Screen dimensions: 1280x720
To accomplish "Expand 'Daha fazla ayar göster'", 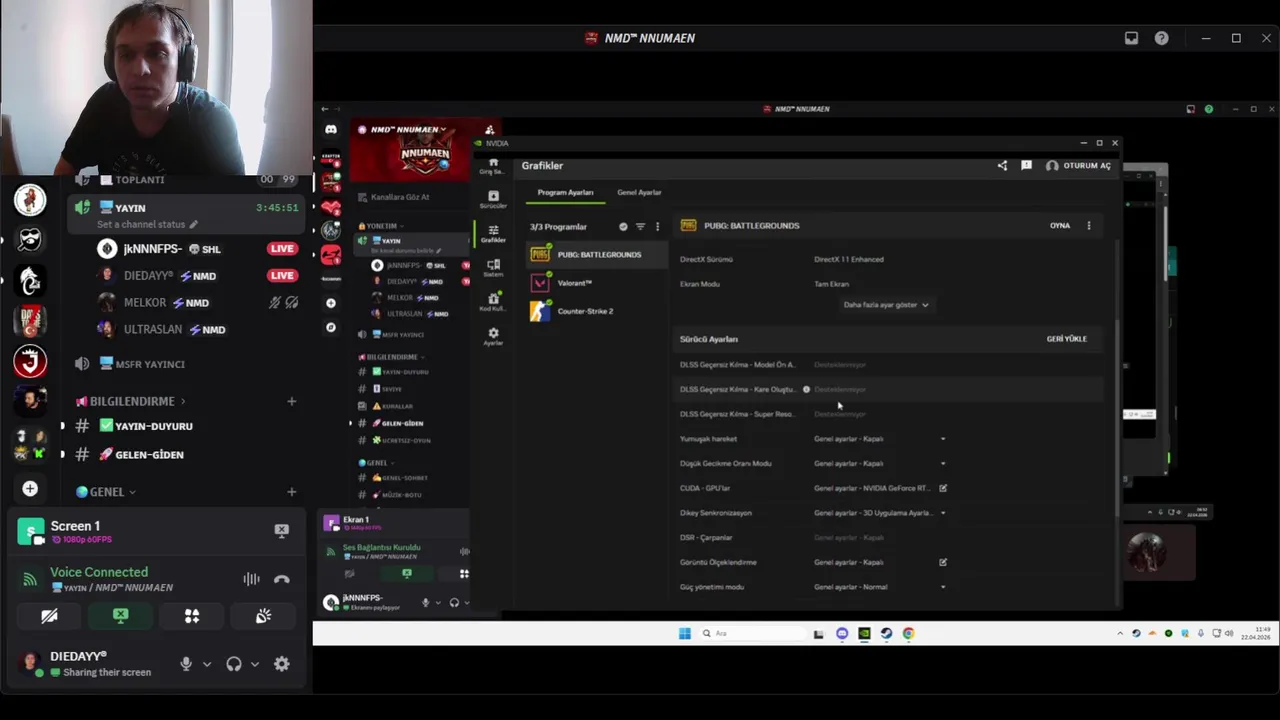I will click(x=886, y=305).
